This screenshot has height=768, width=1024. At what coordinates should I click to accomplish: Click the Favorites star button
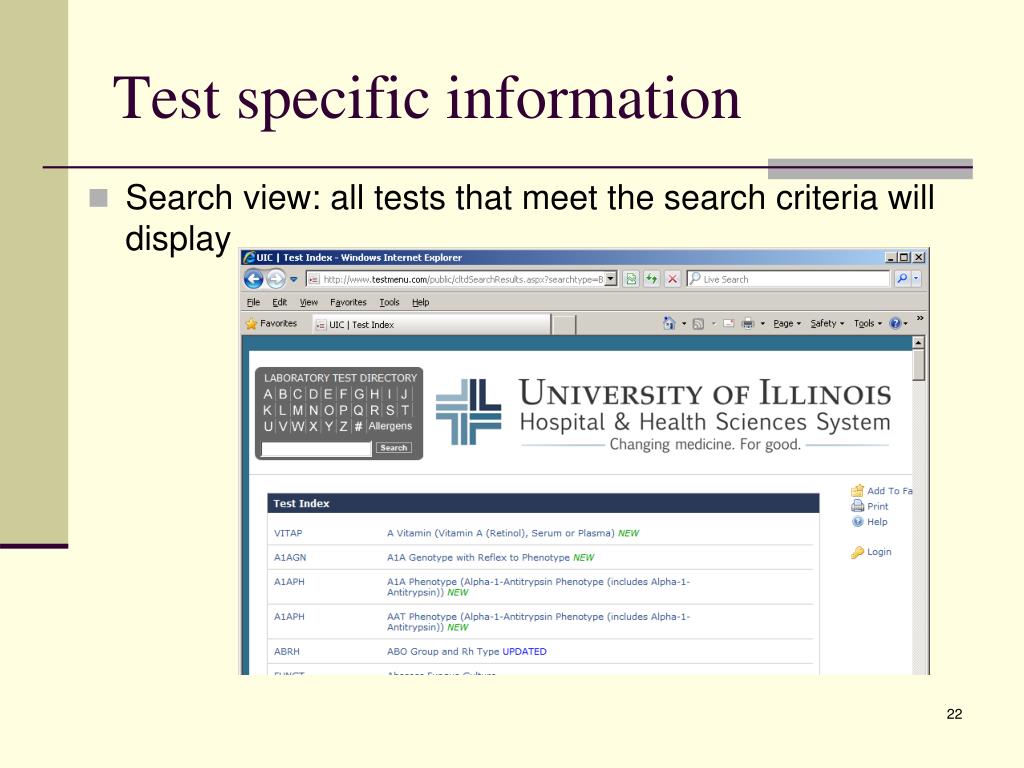[271, 323]
